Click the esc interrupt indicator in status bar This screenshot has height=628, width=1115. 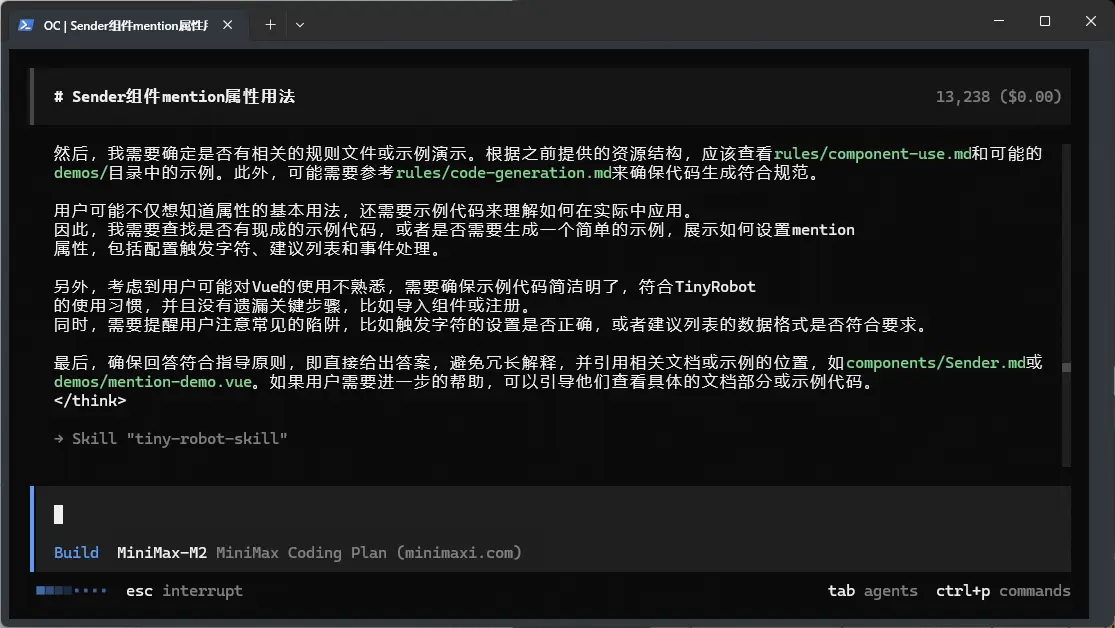coord(183,590)
